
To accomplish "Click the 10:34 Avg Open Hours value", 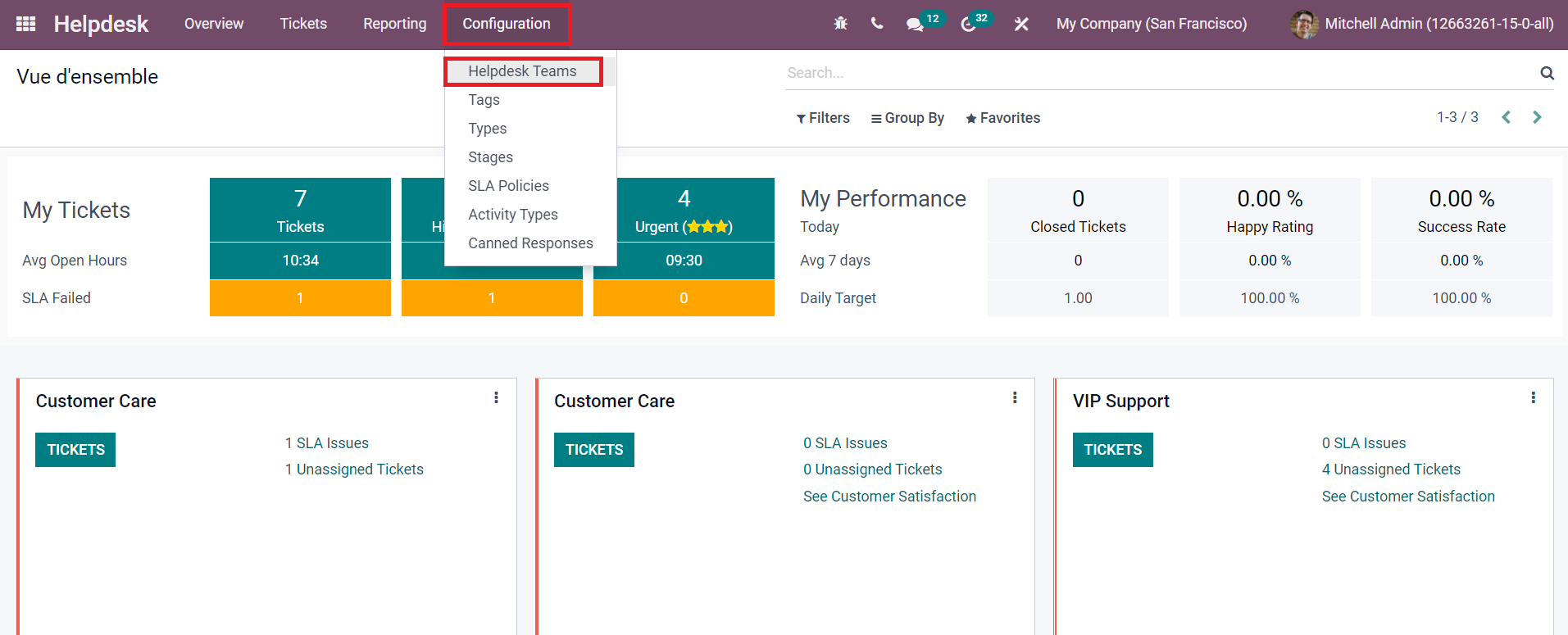I will coord(300,261).
